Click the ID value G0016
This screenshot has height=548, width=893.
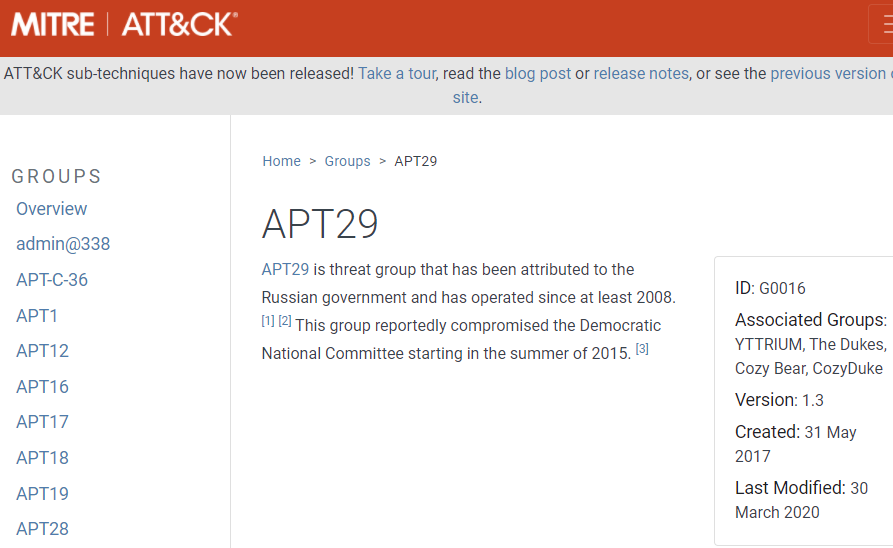(x=783, y=288)
